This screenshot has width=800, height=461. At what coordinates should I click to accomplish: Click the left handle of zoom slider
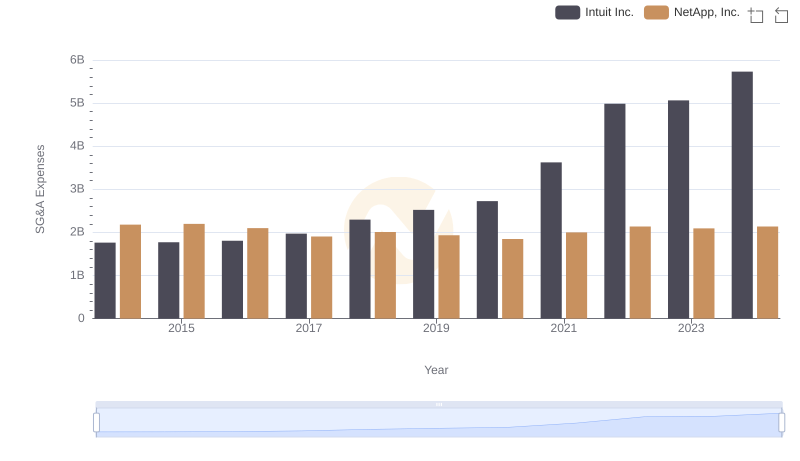[96, 423]
